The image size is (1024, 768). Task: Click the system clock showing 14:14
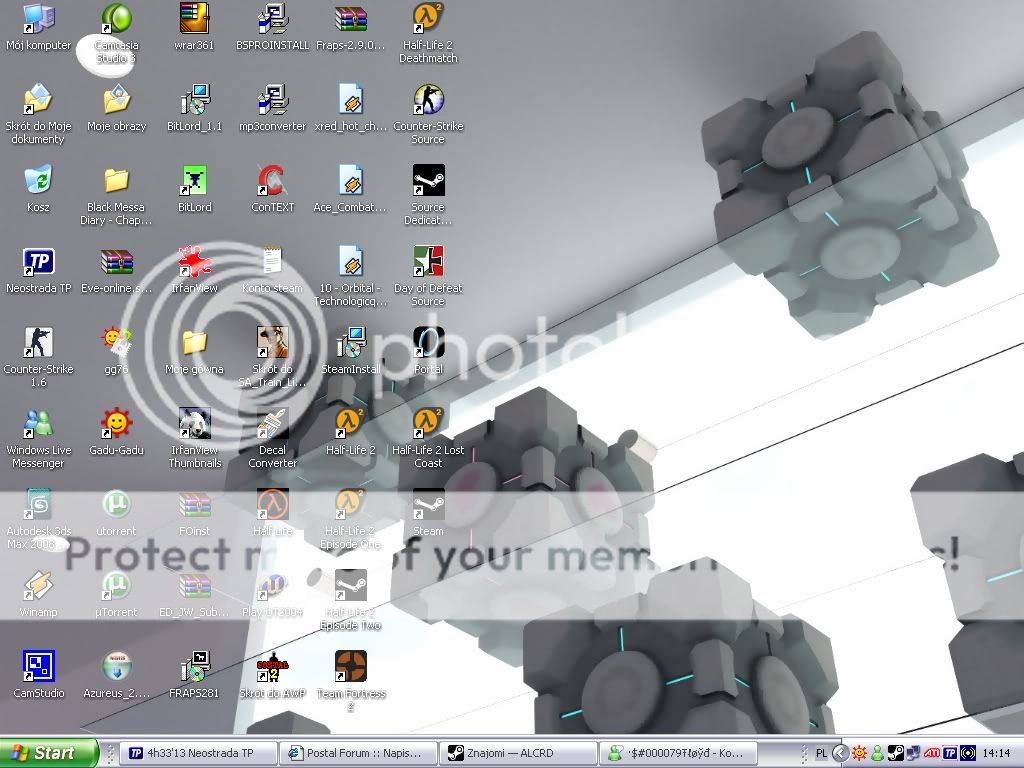(x=996, y=754)
